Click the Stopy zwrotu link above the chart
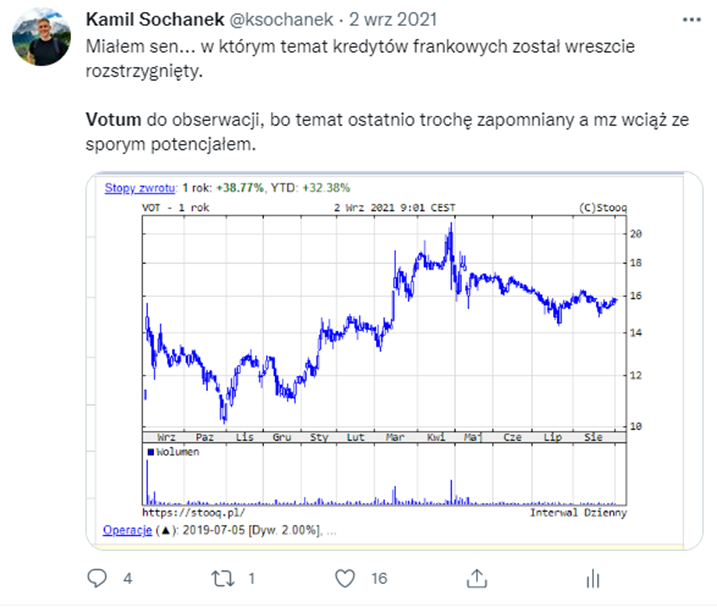Viewport: 717px width, 607px height. tap(140, 187)
